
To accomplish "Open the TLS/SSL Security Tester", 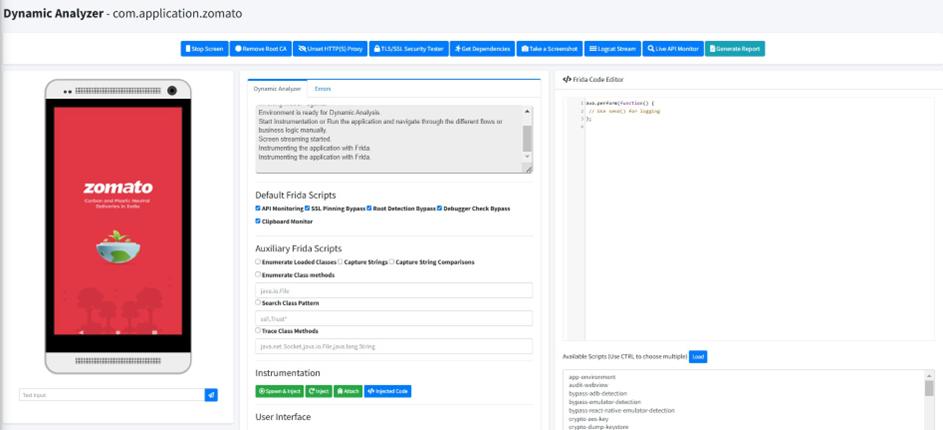I will [408, 49].
